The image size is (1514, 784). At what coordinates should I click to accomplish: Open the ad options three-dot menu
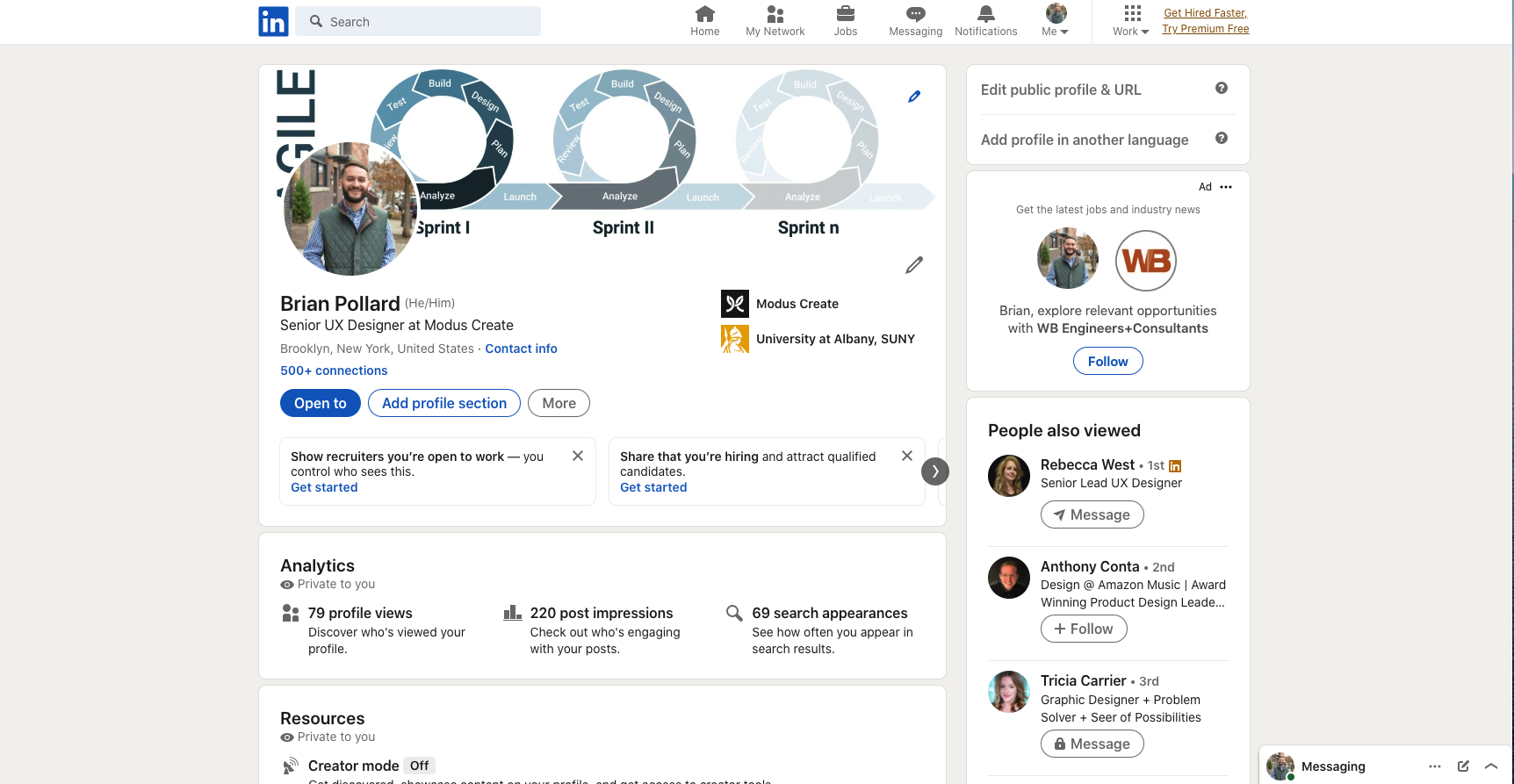point(1226,187)
